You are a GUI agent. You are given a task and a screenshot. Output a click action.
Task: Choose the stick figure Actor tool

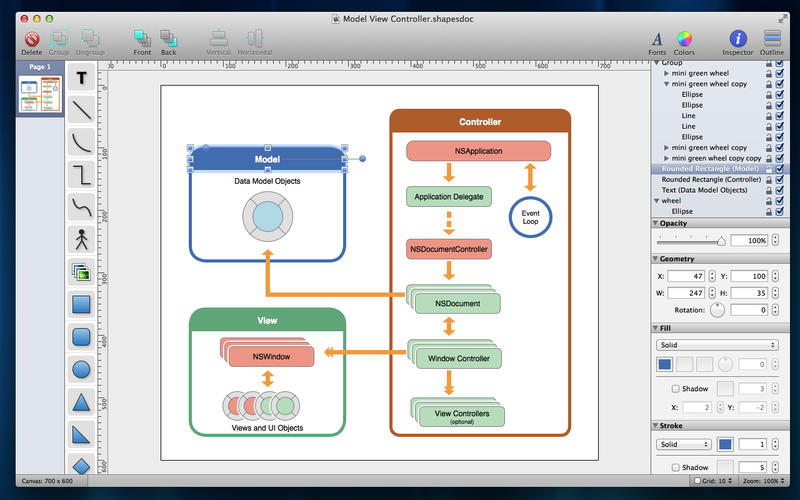click(82, 240)
